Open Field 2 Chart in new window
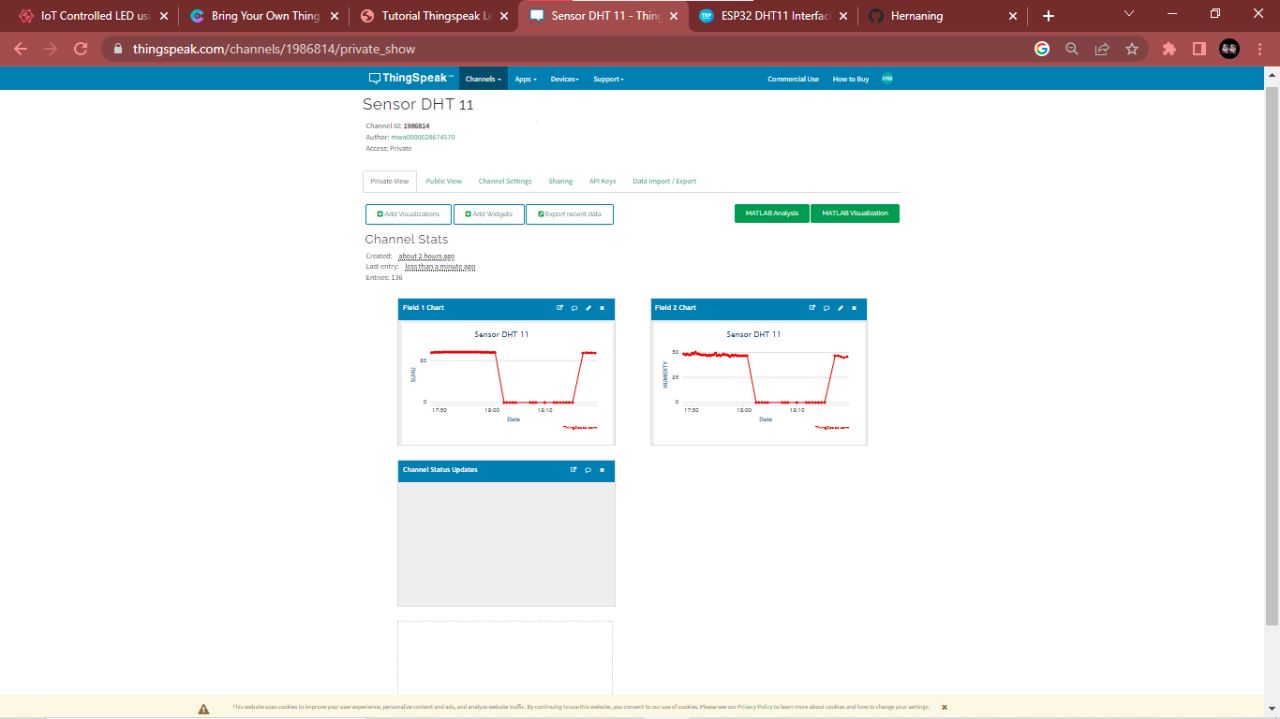 812,308
